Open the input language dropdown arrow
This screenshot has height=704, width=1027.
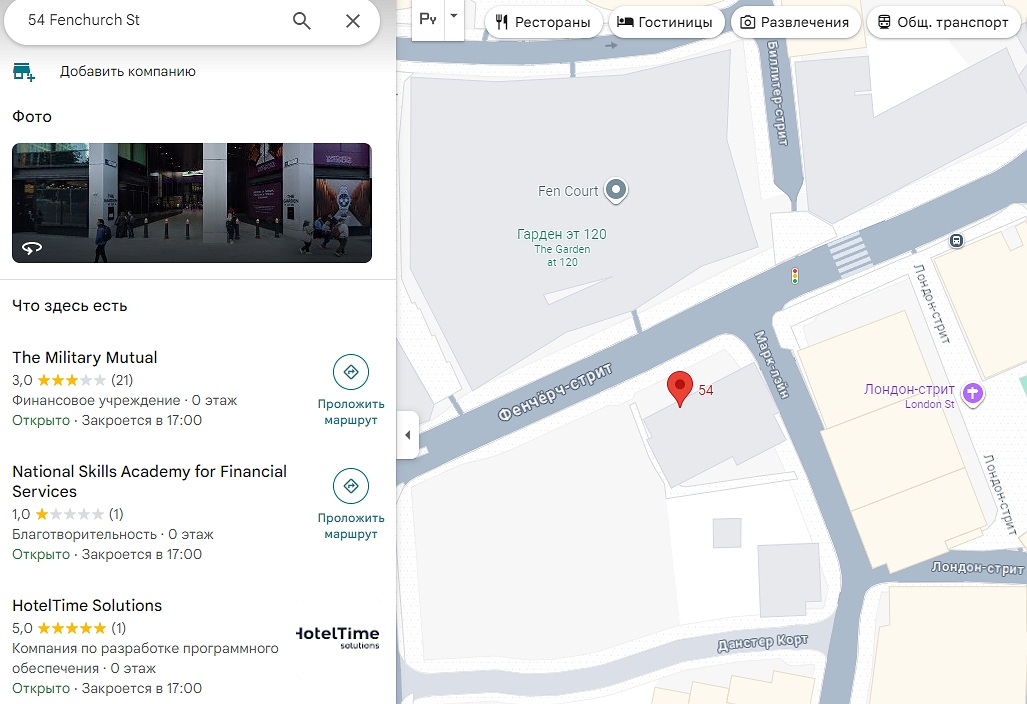(x=454, y=17)
